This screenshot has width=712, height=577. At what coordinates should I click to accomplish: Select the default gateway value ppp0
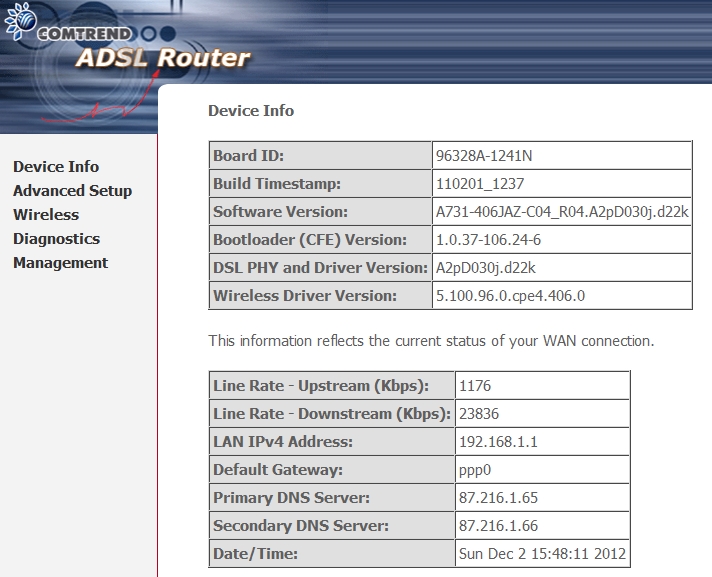(475, 470)
